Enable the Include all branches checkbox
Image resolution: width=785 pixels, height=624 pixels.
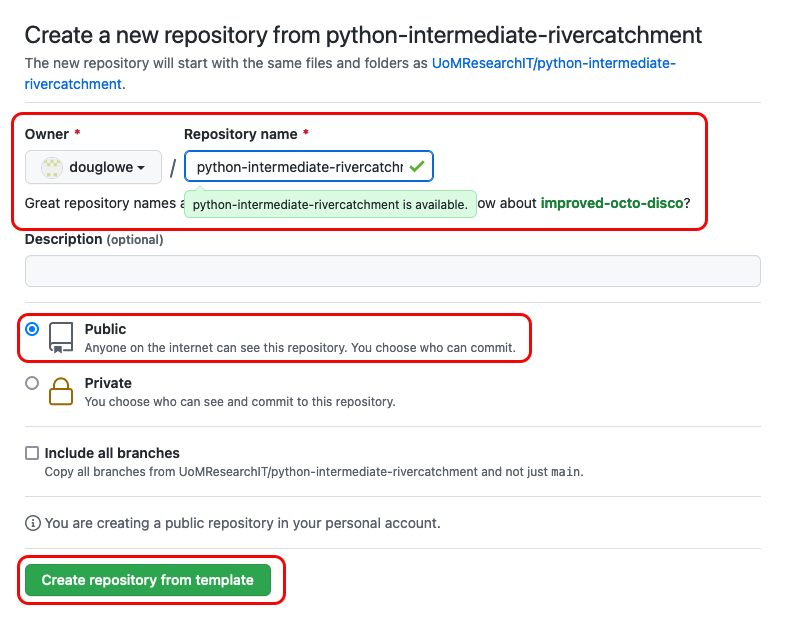(x=32, y=453)
